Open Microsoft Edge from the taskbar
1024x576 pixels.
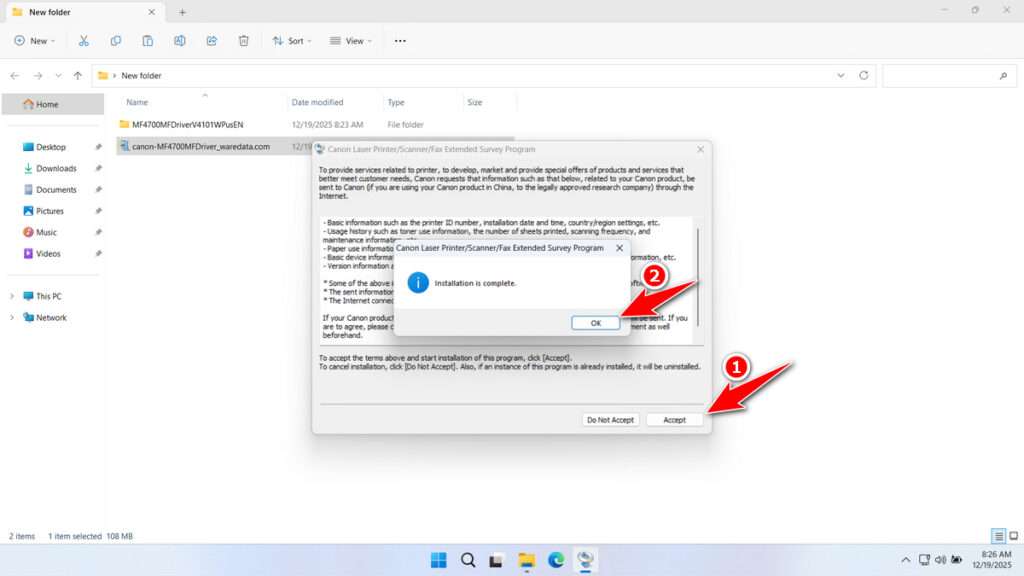point(556,560)
